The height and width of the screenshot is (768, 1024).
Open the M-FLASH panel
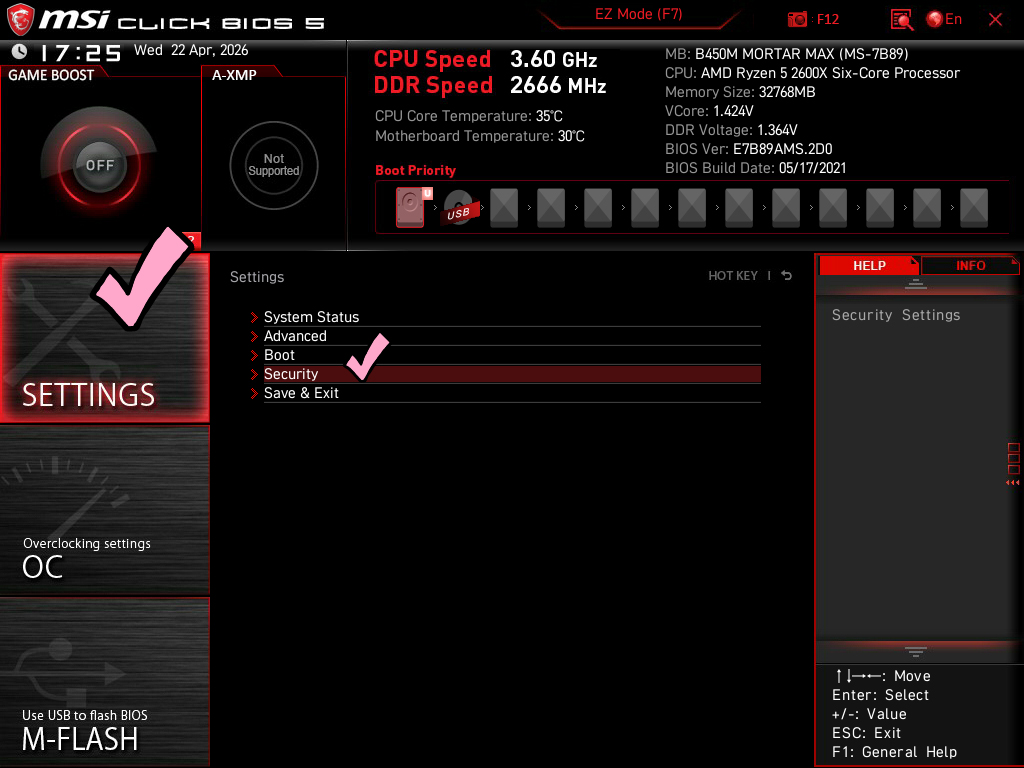104,682
